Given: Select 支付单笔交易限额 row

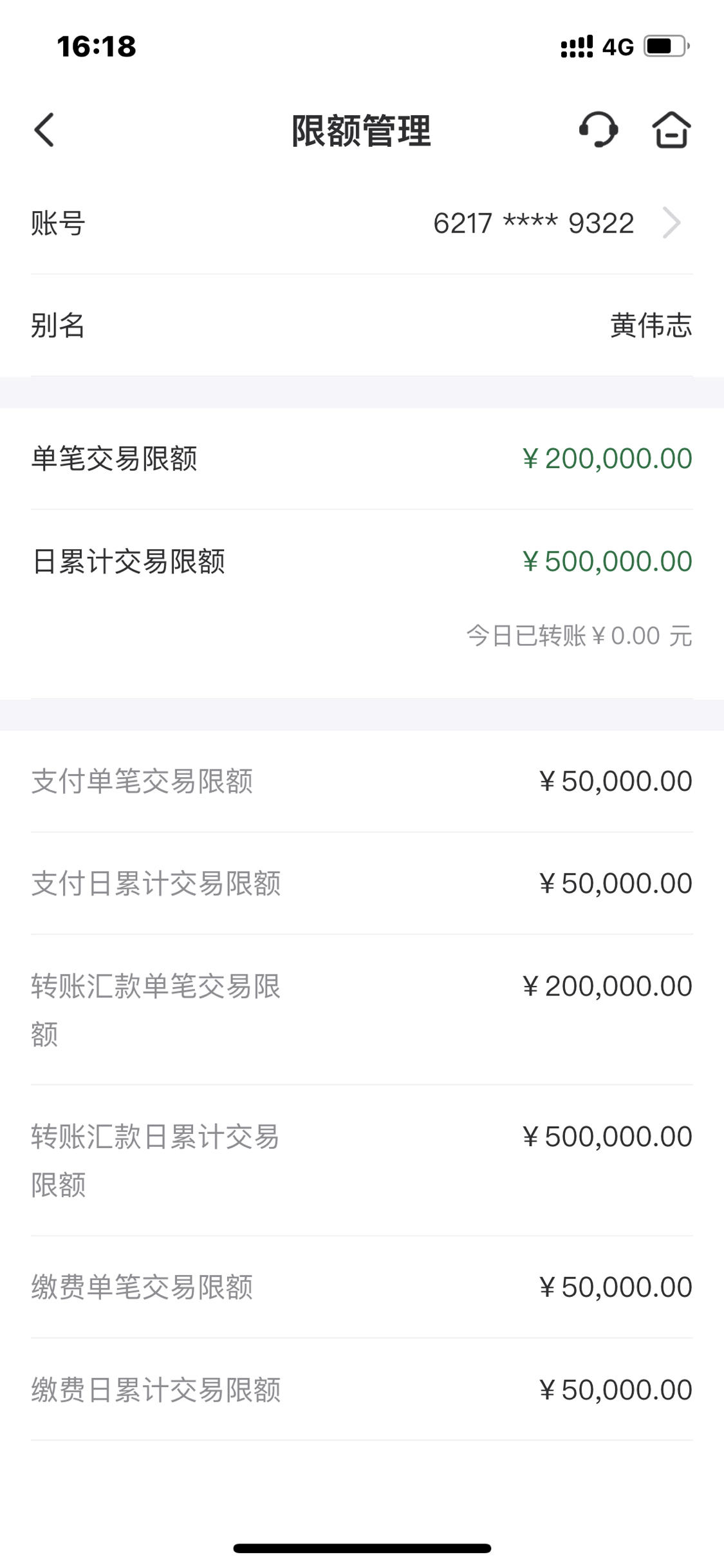Looking at the screenshot, I should coord(362,781).
